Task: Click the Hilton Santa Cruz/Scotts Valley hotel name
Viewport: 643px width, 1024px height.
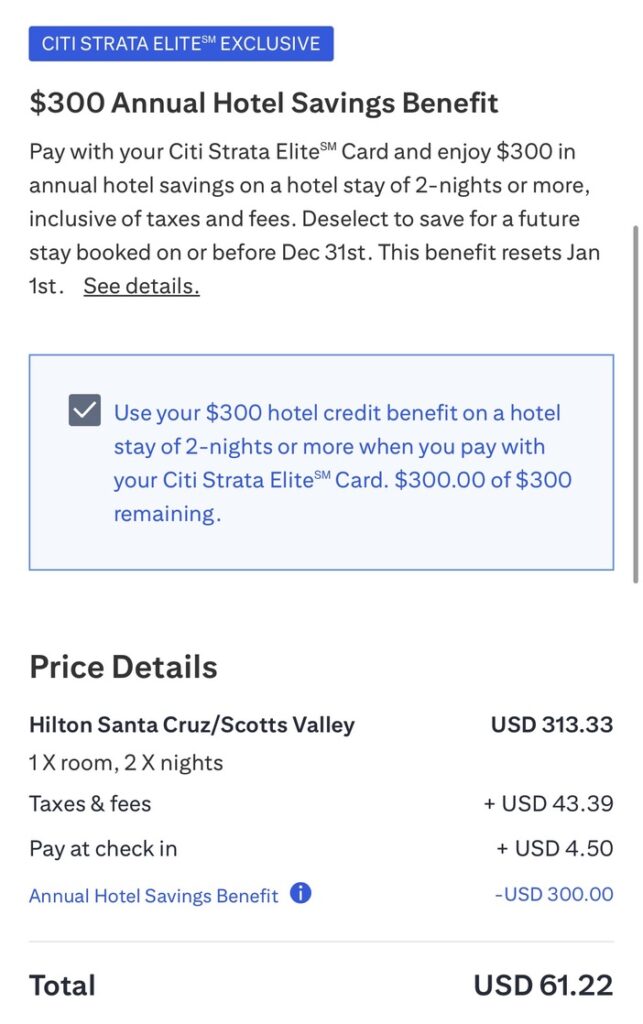Action: click(192, 724)
